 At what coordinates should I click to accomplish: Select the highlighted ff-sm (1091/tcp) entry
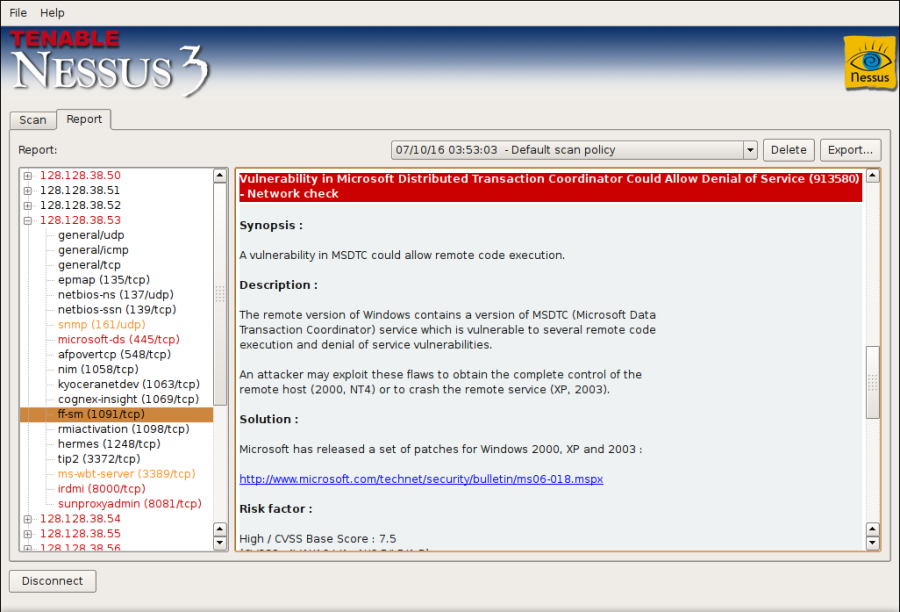pos(117,415)
